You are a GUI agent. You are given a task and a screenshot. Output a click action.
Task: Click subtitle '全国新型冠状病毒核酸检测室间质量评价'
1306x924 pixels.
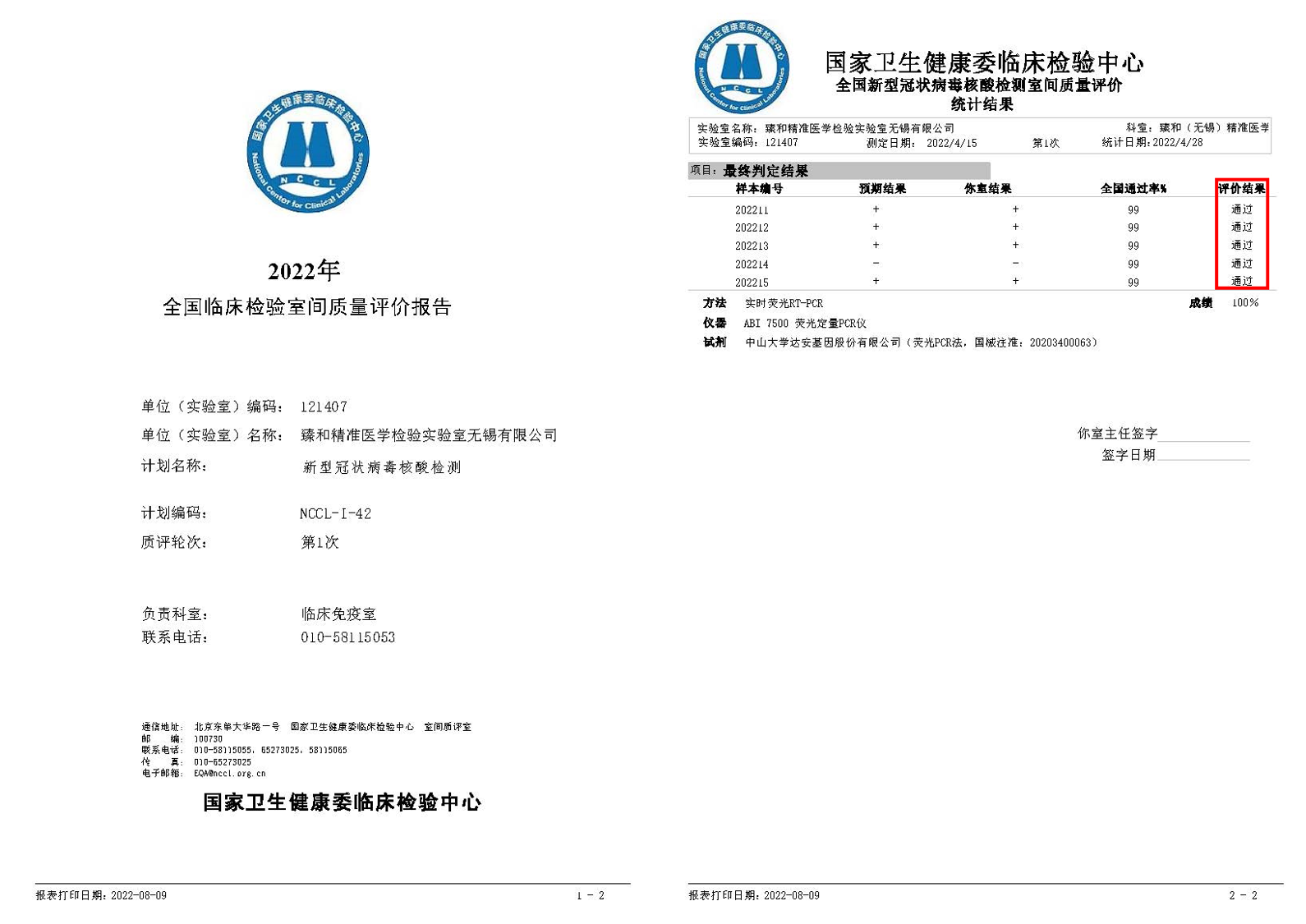(978, 85)
